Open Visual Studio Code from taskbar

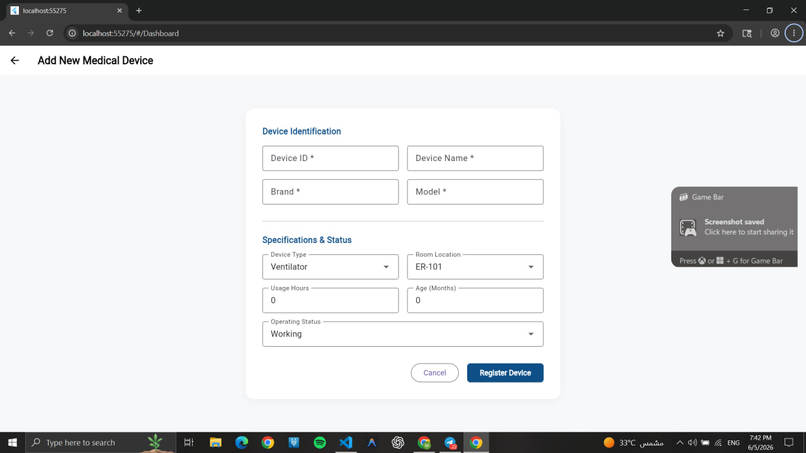(x=346, y=442)
